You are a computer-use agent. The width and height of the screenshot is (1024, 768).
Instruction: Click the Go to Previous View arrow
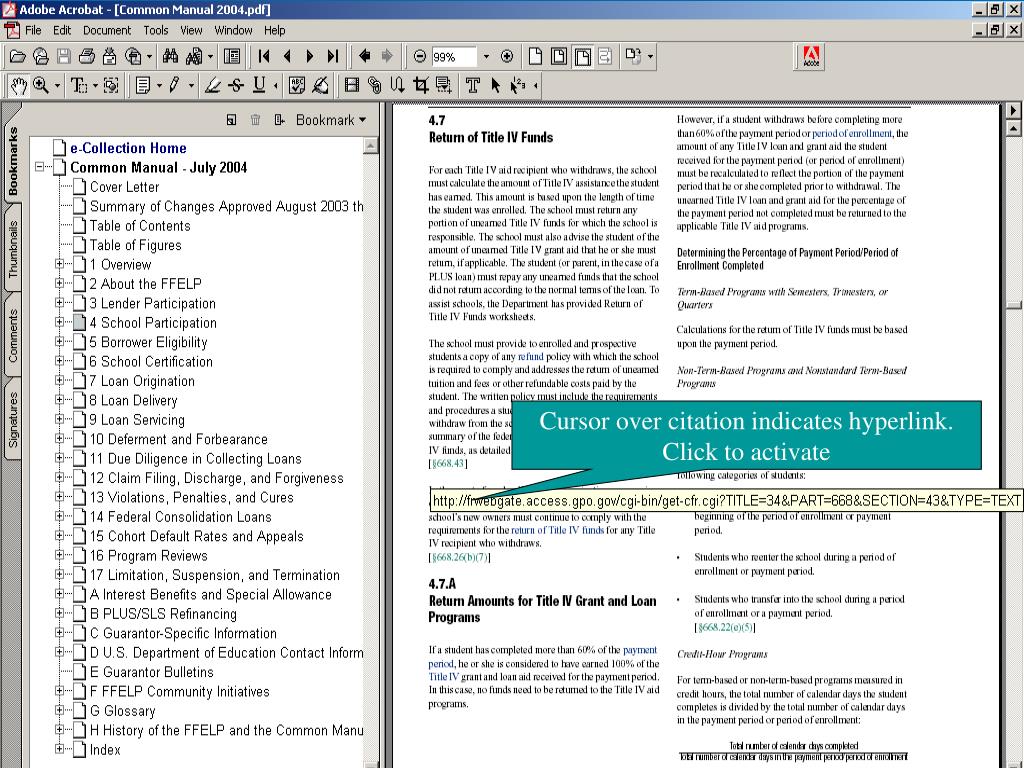coord(364,57)
